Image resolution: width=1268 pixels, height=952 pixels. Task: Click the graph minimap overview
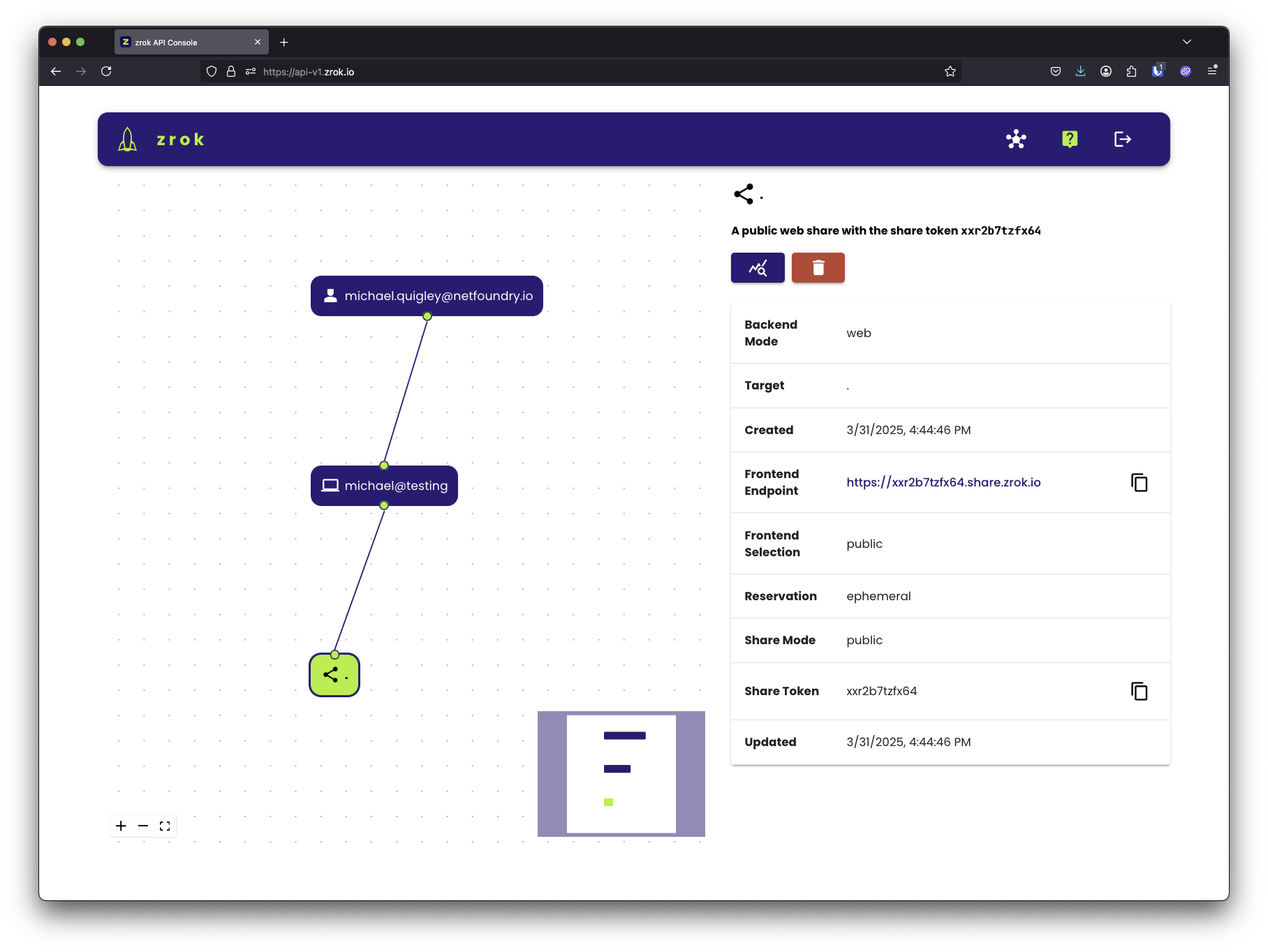tap(621, 773)
